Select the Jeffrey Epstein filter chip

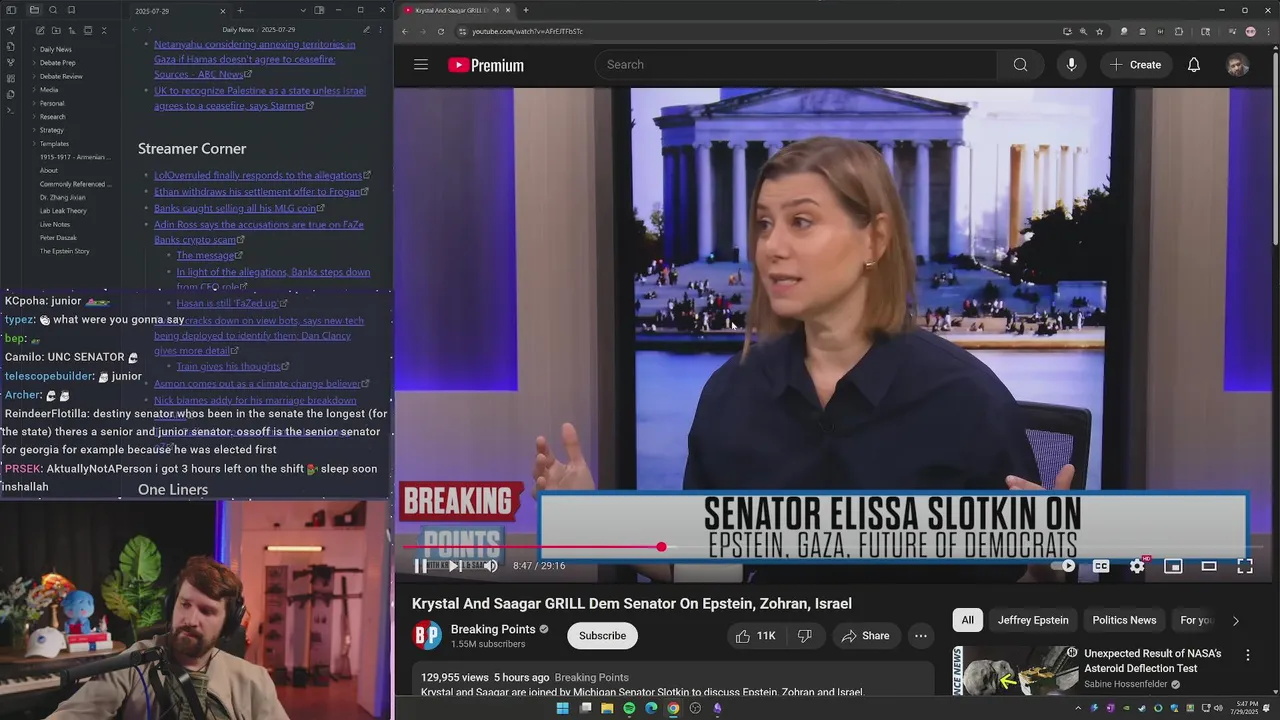(x=1033, y=620)
